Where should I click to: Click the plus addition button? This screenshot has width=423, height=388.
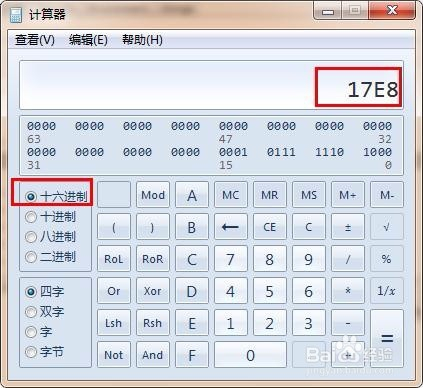click(x=348, y=355)
